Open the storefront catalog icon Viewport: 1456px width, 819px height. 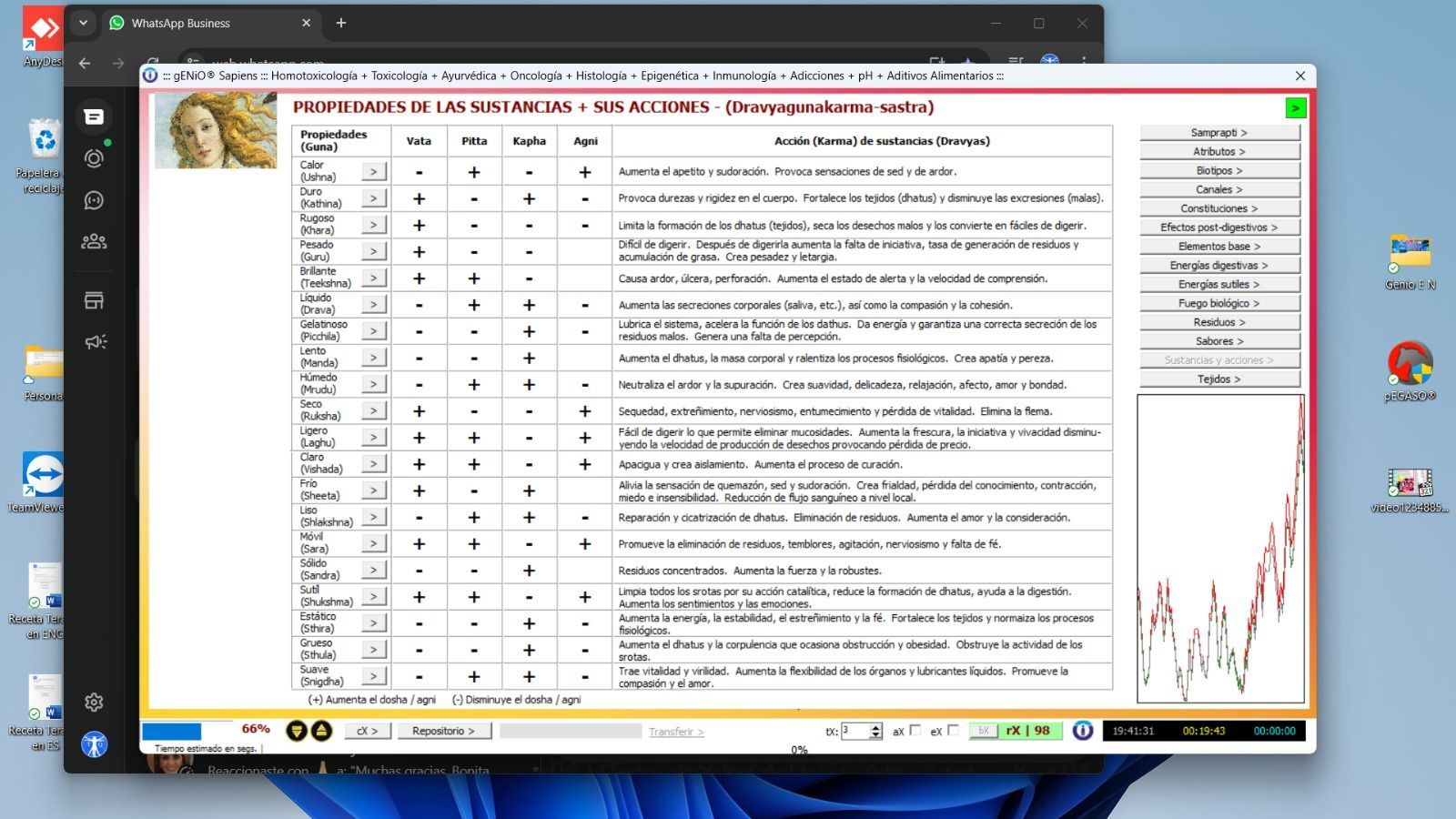(94, 300)
